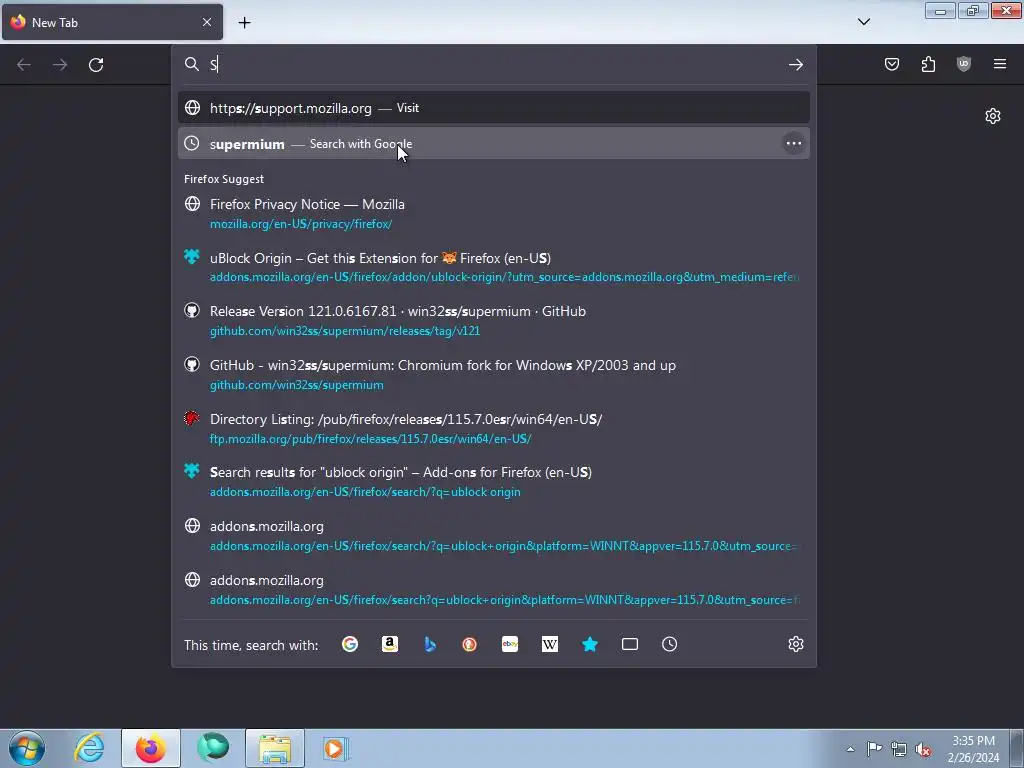
Task: Open the muted volume tray icon
Action: pos(923,749)
